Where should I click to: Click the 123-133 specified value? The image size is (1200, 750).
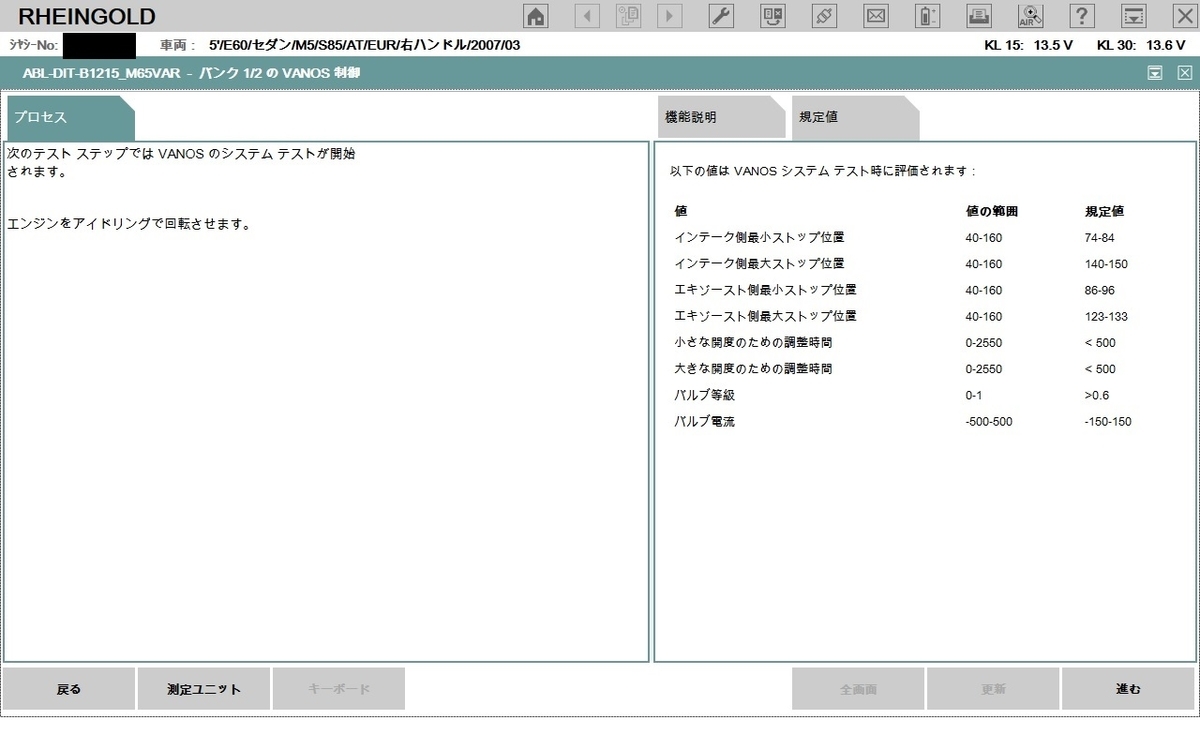[x=1106, y=316]
